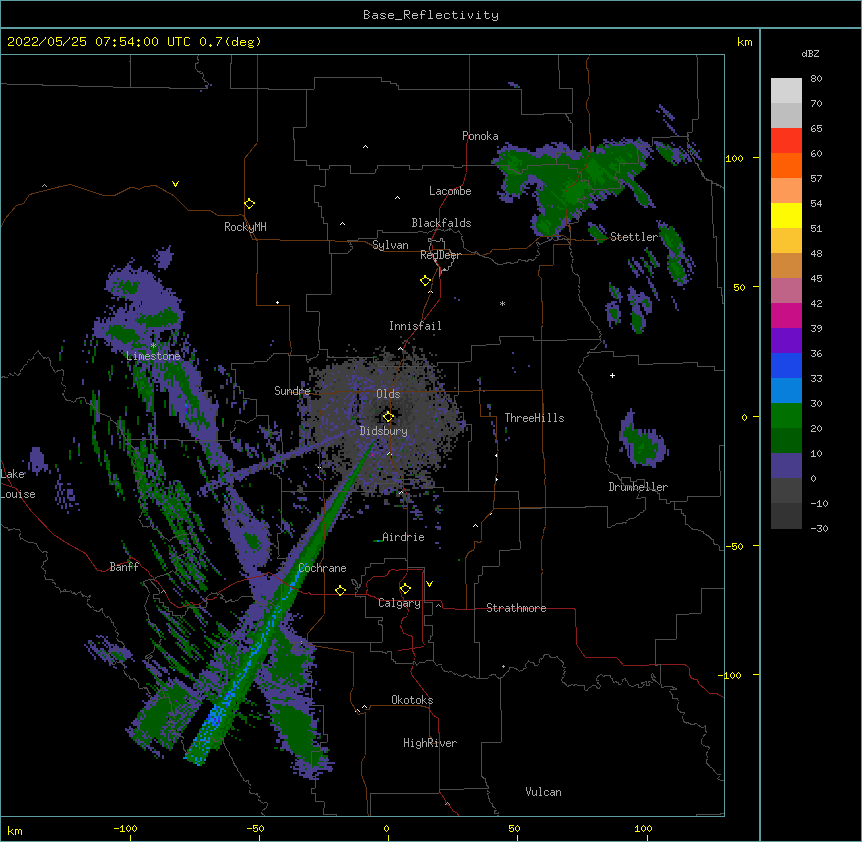Viewport: 862px width, 842px height.
Task: Click the 100 tick on right axis
Action: (734, 158)
